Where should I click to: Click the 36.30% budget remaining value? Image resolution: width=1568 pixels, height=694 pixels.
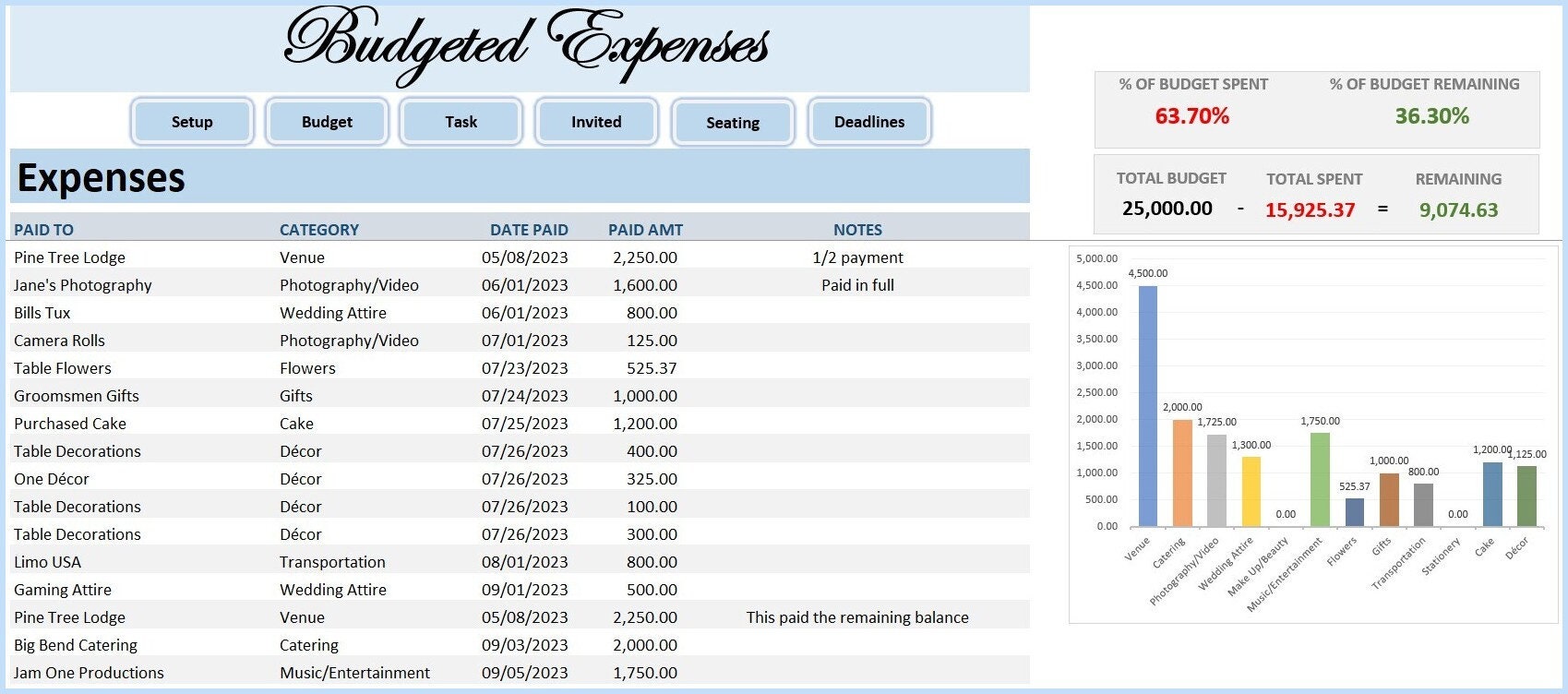point(1432,116)
